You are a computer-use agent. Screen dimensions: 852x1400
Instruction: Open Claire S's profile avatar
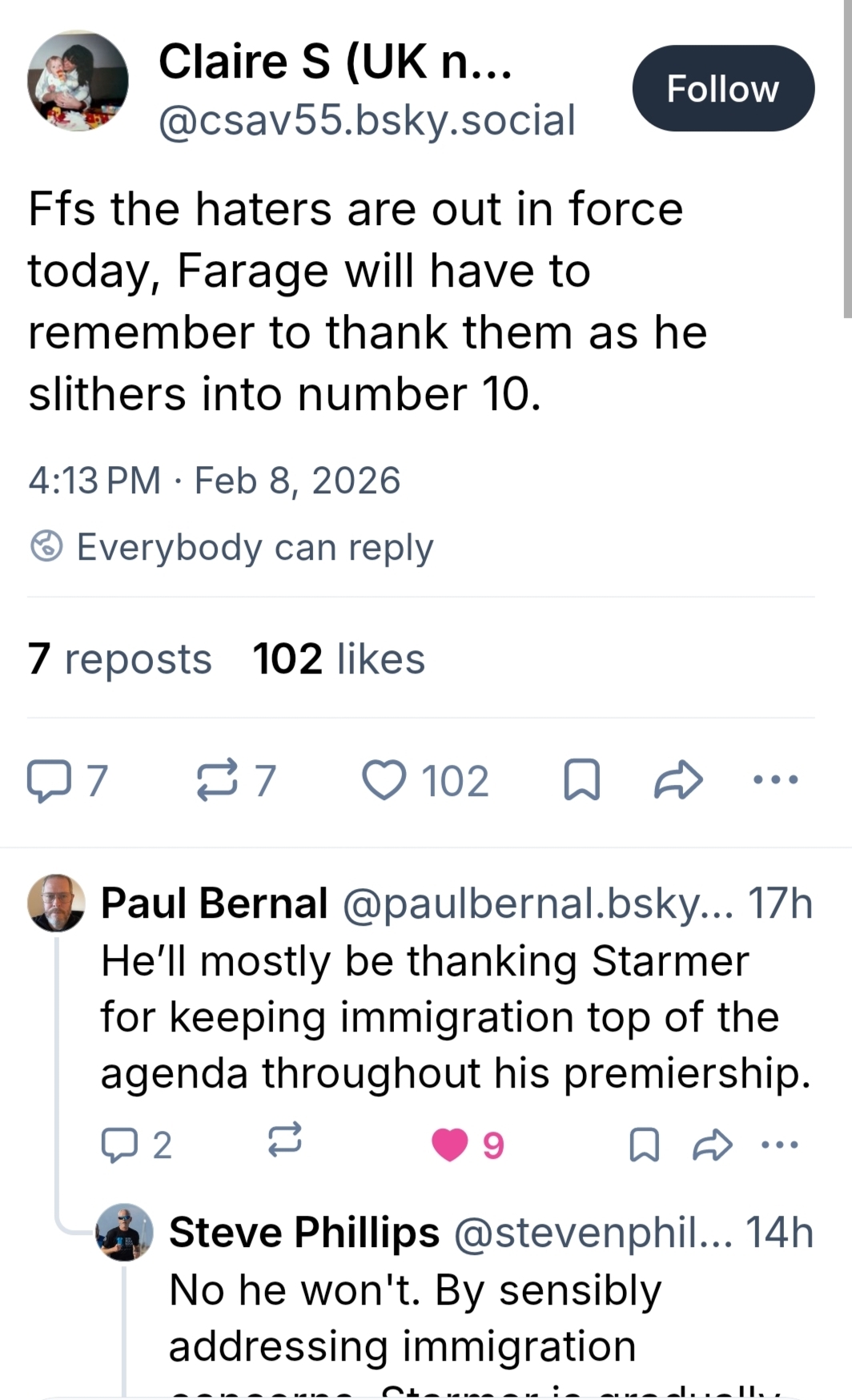pyautogui.click(x=78, y=82)
